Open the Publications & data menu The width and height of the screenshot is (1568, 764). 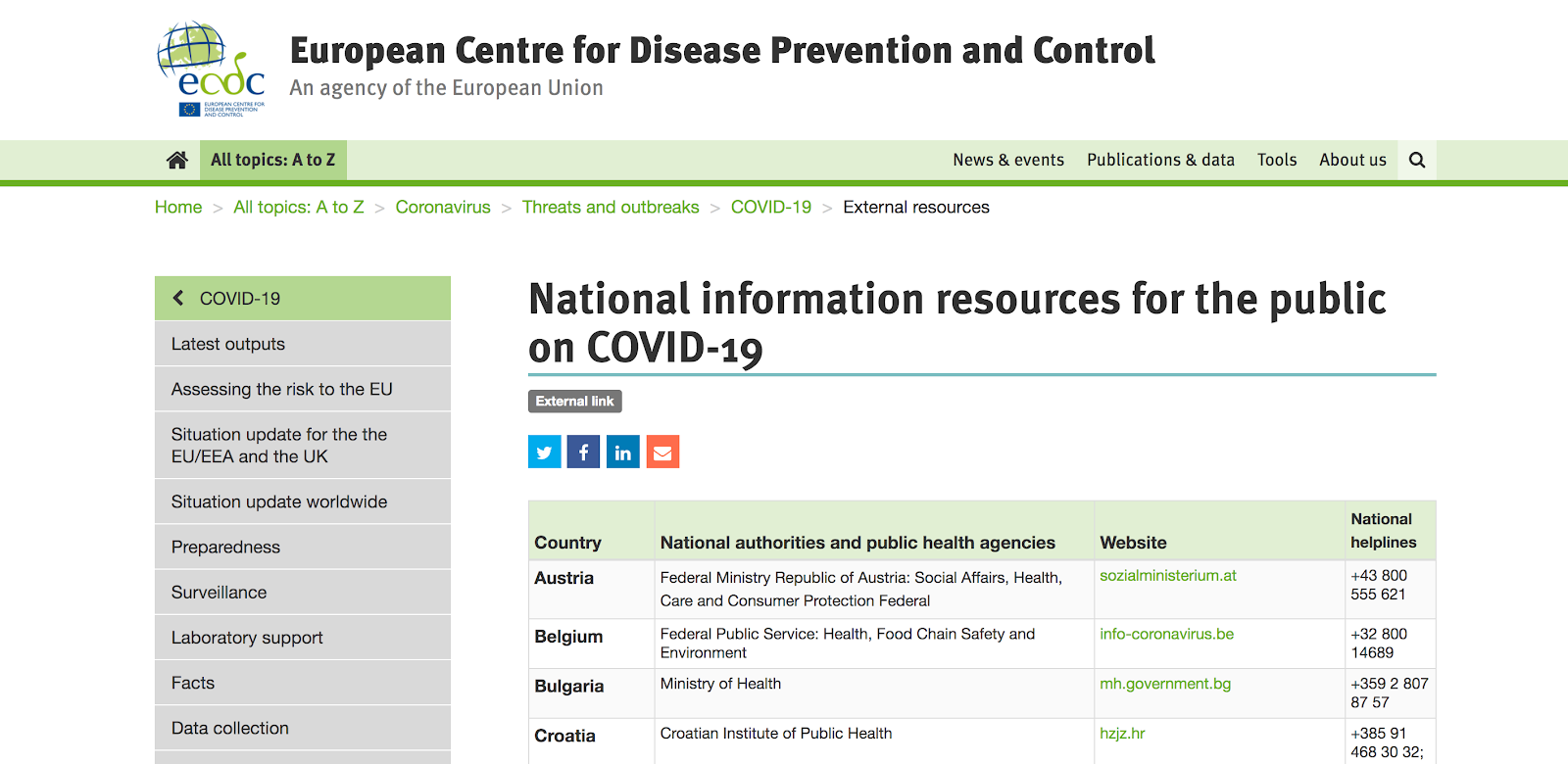tap(1160, 160)
